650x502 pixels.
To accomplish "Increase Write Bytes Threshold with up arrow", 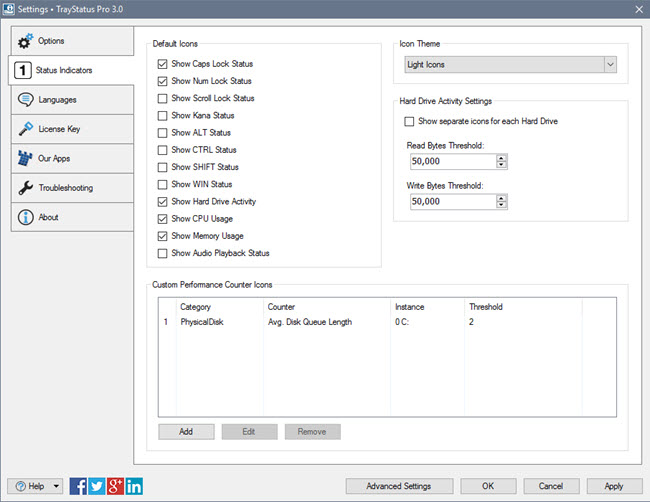I will pos(501,198).
